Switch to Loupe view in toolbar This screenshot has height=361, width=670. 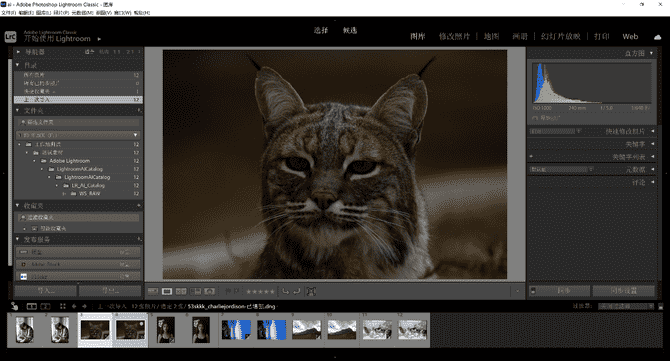tap(167, 291)
